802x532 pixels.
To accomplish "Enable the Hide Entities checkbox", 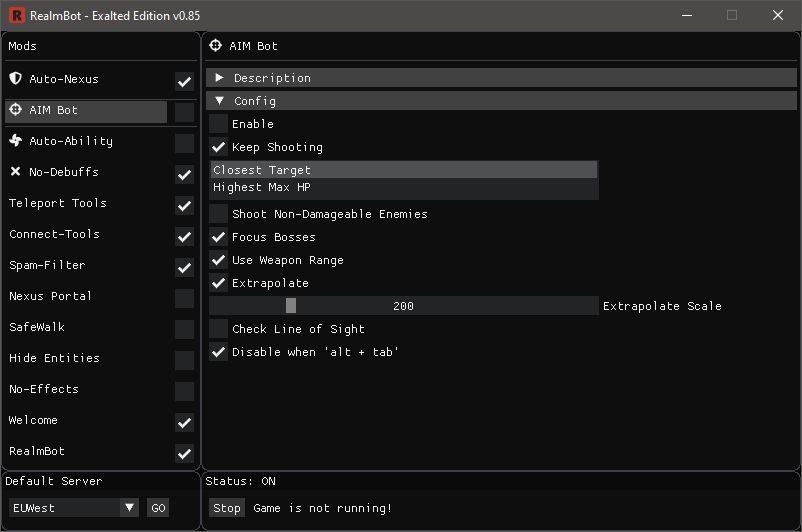I will [x=184, y=361].
